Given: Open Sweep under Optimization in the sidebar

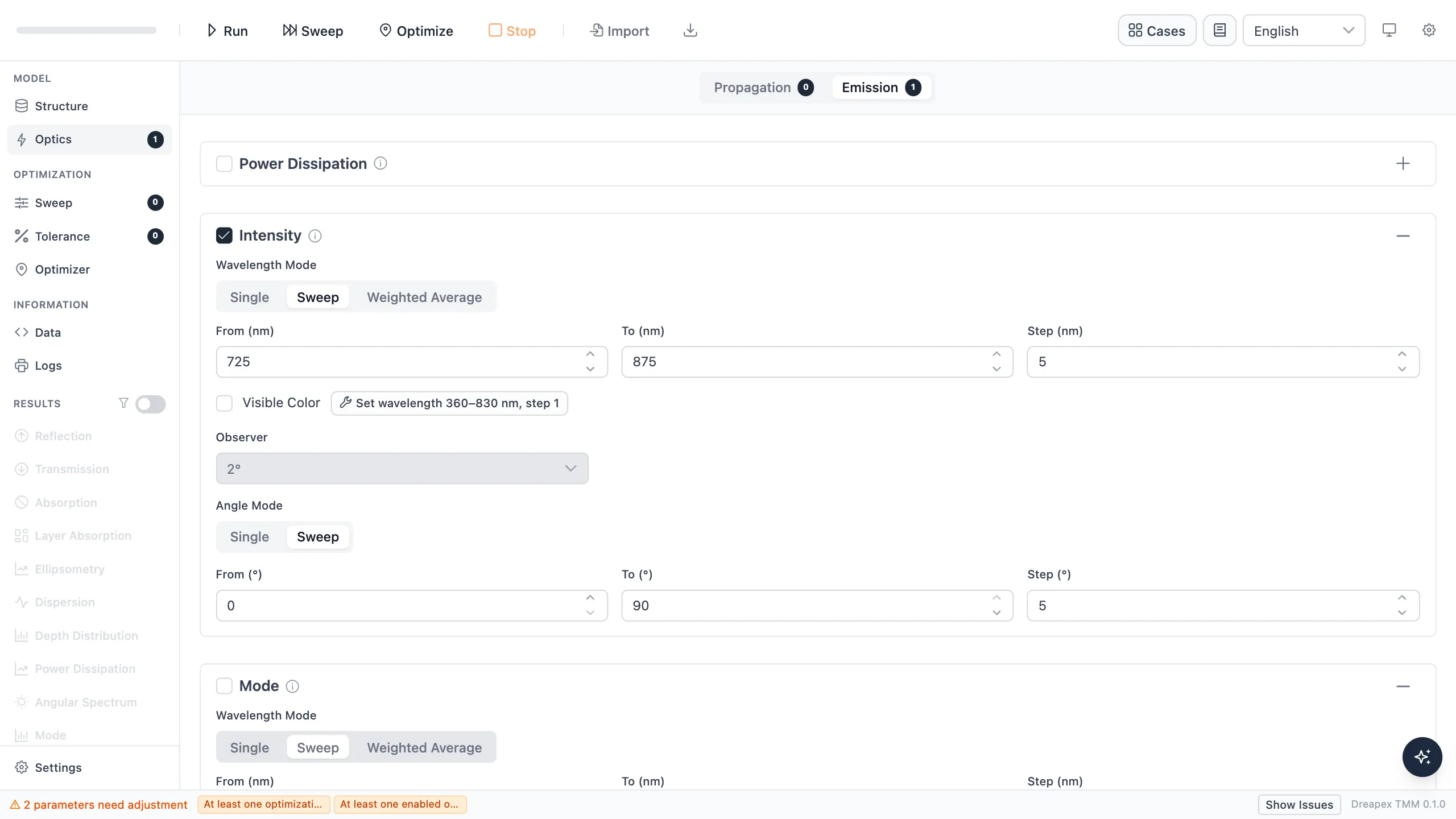Looking at the screenshot, I should (x=89, y=203).
